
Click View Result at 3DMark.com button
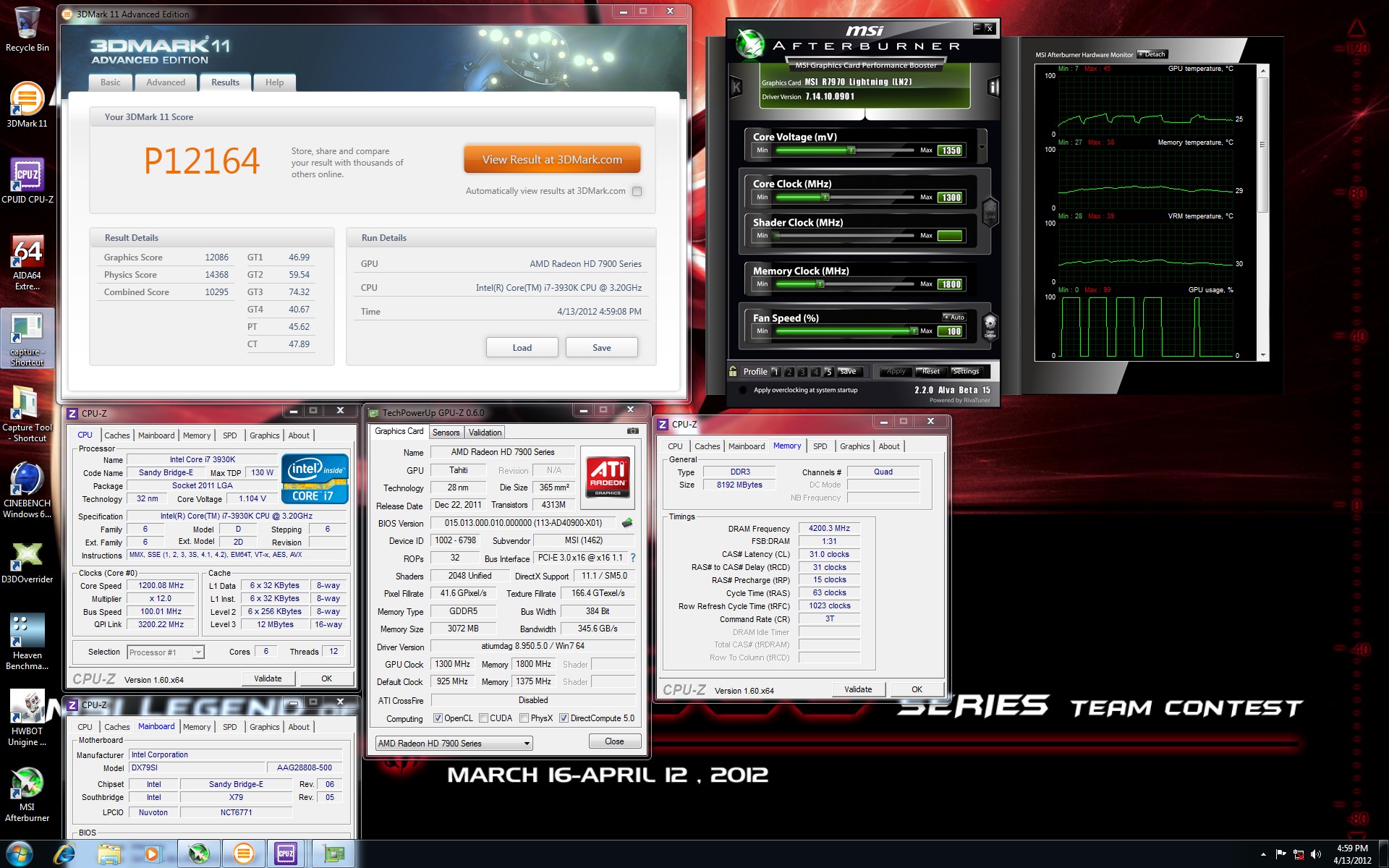coord(552,160)
